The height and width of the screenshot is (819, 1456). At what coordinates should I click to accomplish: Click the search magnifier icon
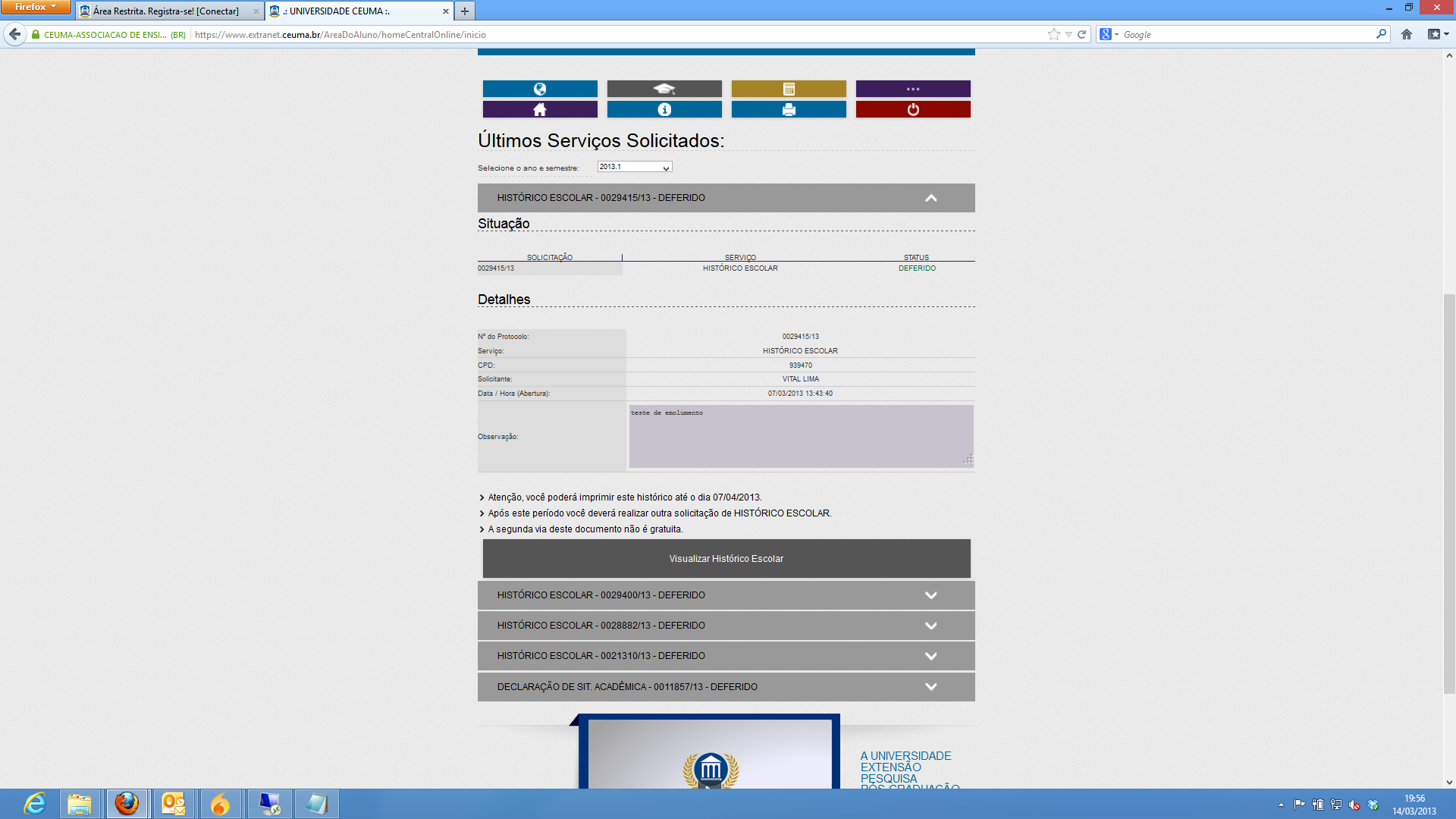tap(1381, 34)
